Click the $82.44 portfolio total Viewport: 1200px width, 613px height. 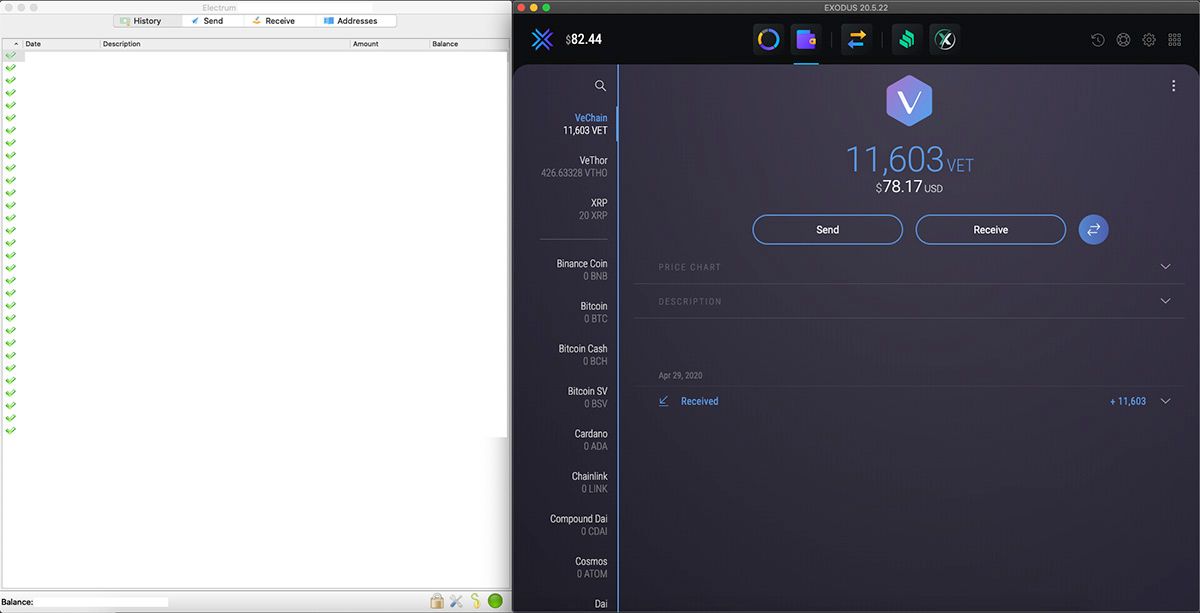click(584, 40)
